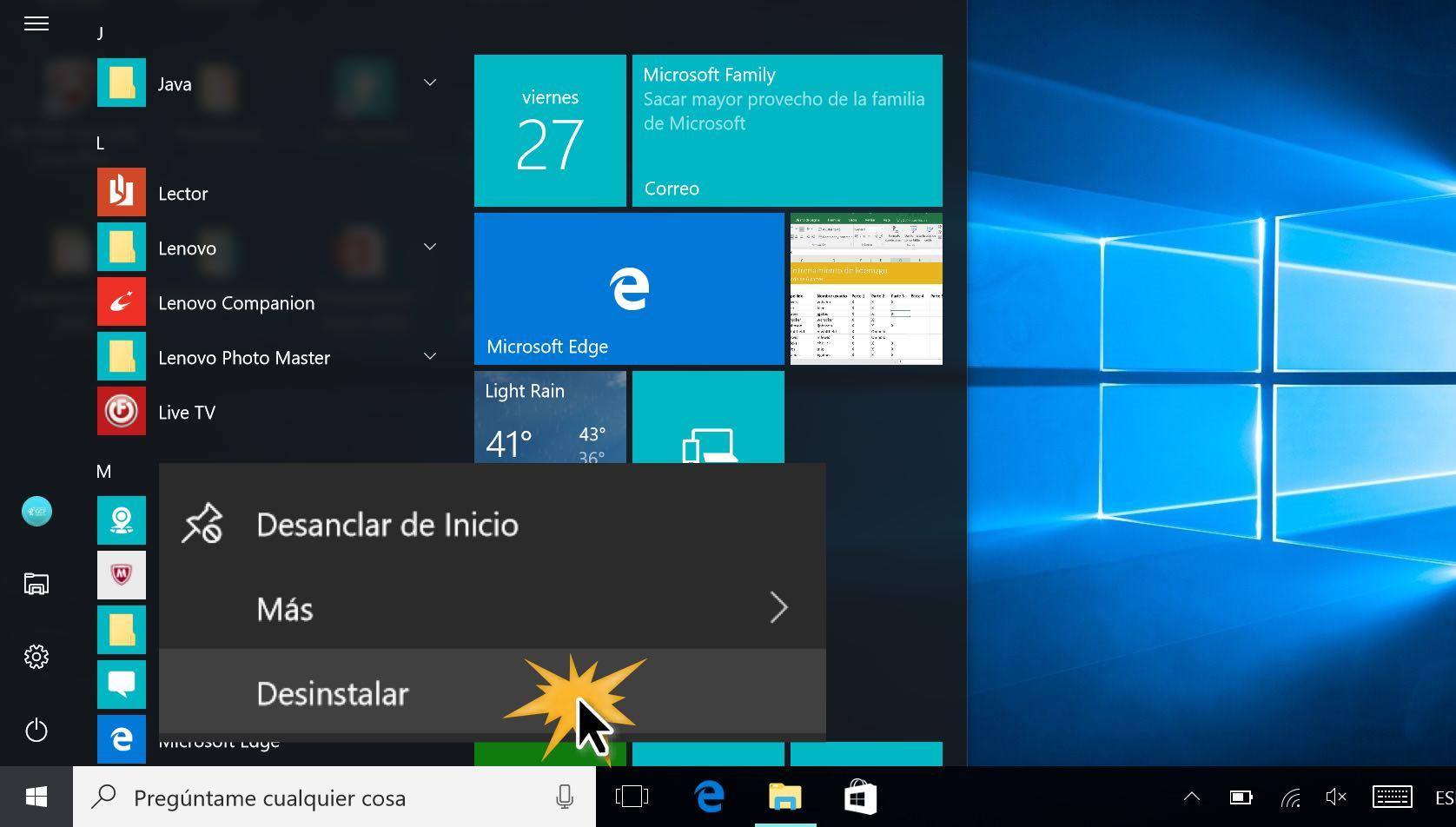
Task: Click the Cortana microphone icon
Action: (x=565, y=797)
